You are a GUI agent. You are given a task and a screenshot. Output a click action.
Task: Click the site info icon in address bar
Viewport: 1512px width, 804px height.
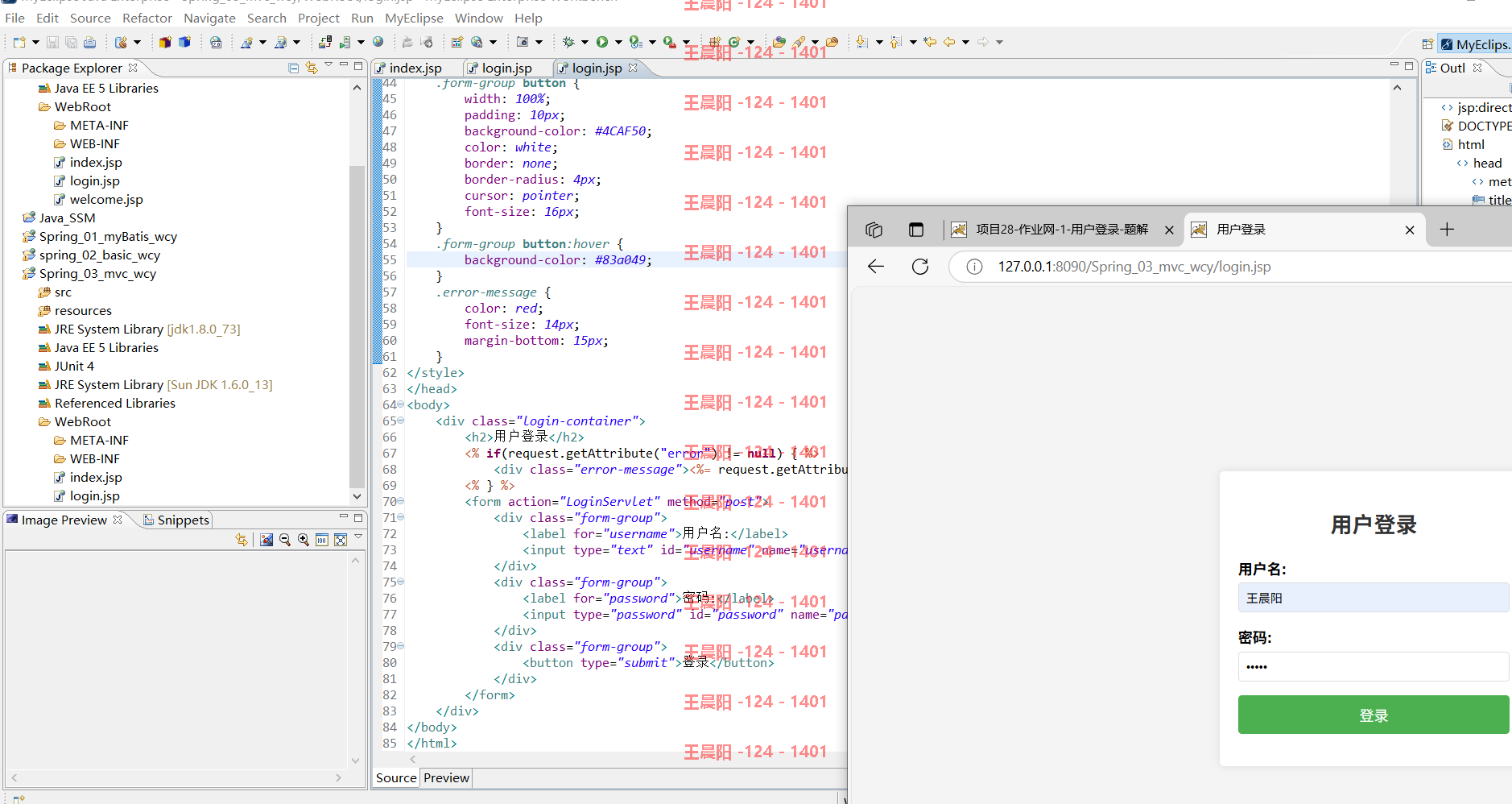974,267
